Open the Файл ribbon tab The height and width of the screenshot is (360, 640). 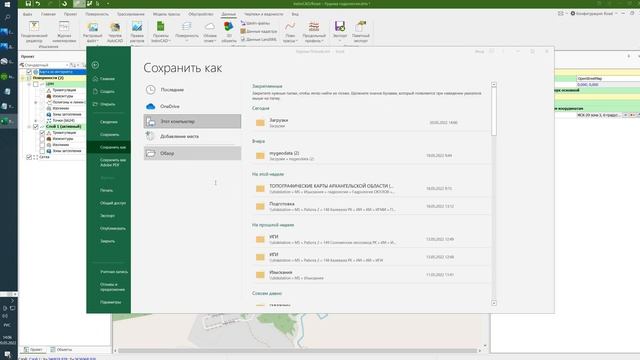point(28,14)
